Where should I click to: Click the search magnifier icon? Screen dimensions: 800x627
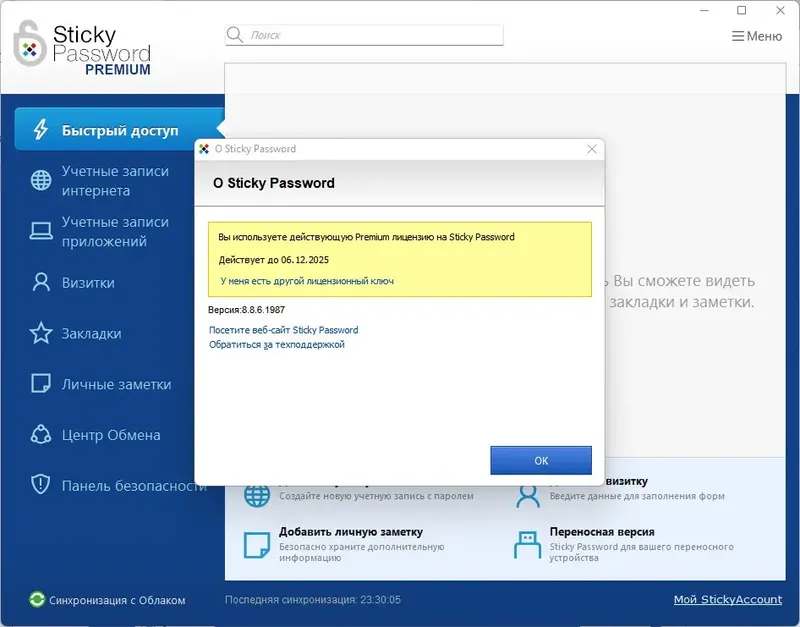(x=235, y=33)
